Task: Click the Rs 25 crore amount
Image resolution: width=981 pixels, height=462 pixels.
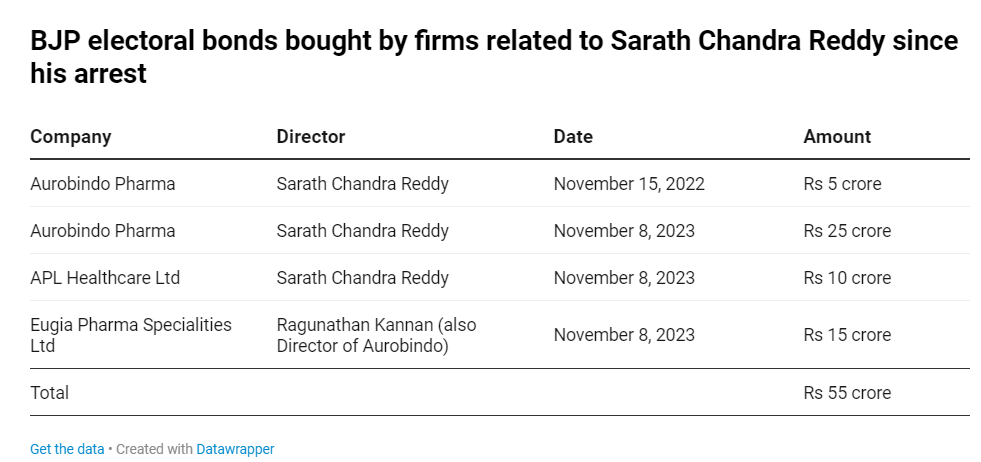Action: click(847, 230)
